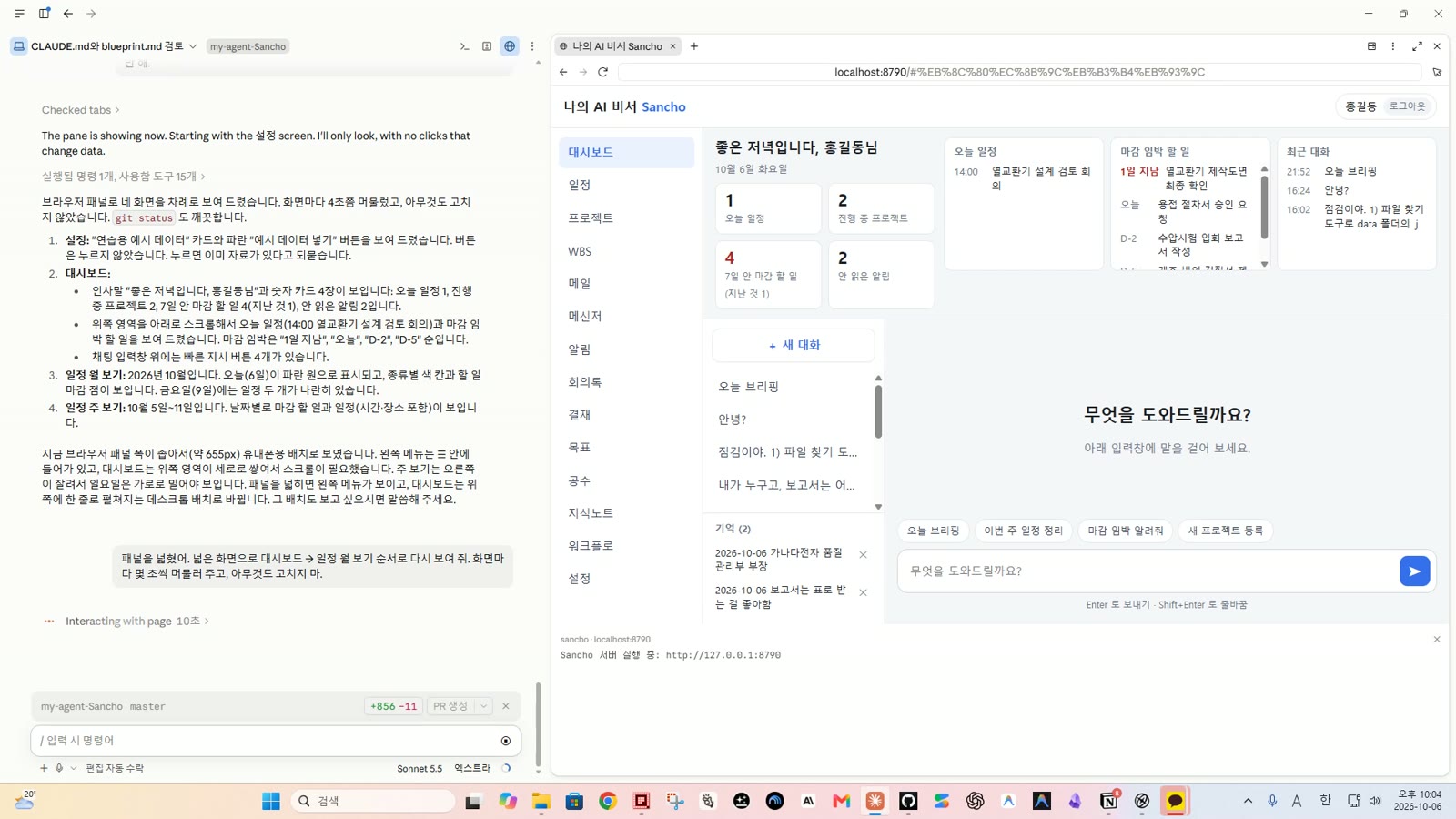Open 프로젝트 in the Sancho sidebar
Screen dimensions: 1456x819
[626, 217]
